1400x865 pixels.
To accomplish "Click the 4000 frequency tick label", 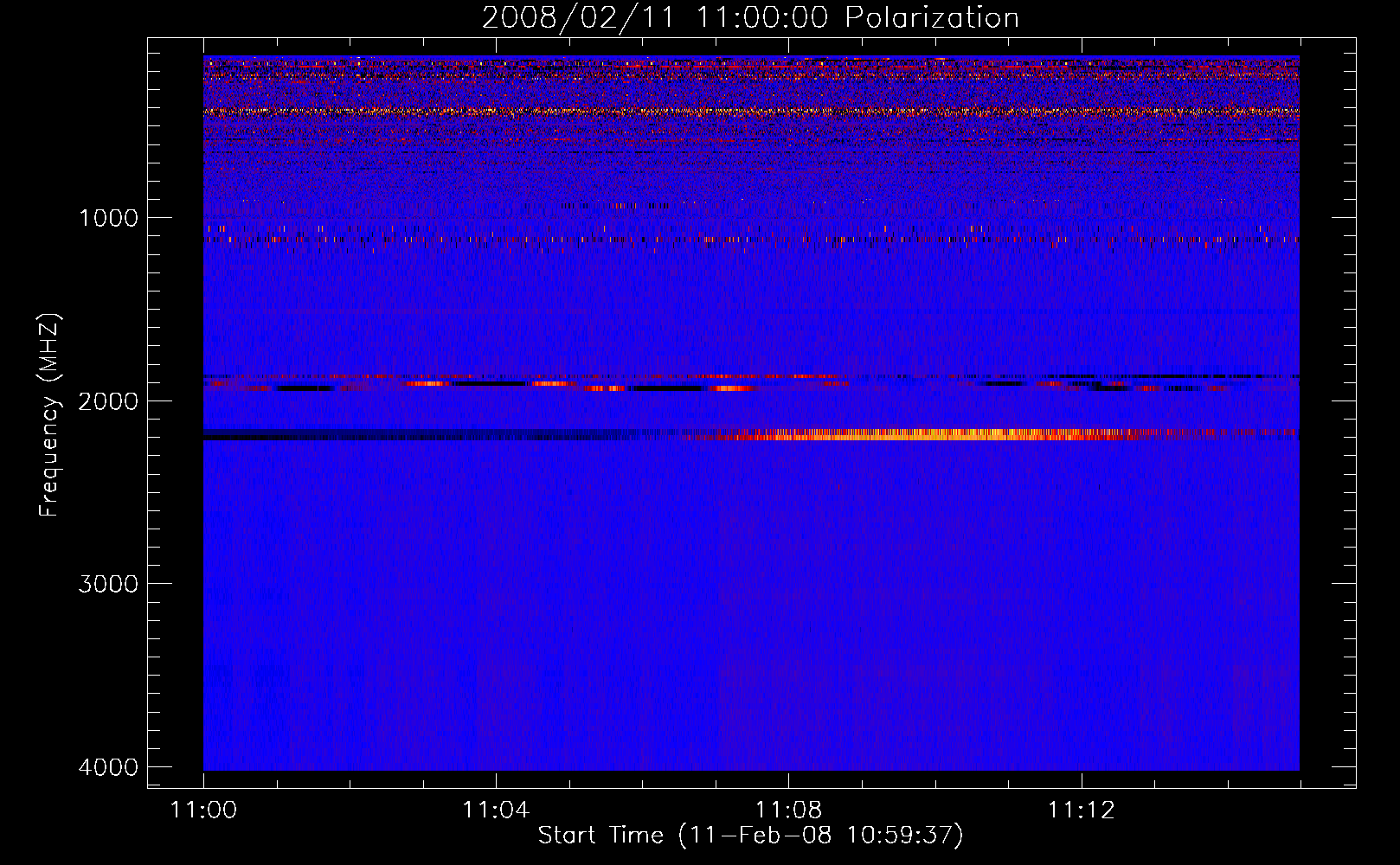I will (108, 767).
